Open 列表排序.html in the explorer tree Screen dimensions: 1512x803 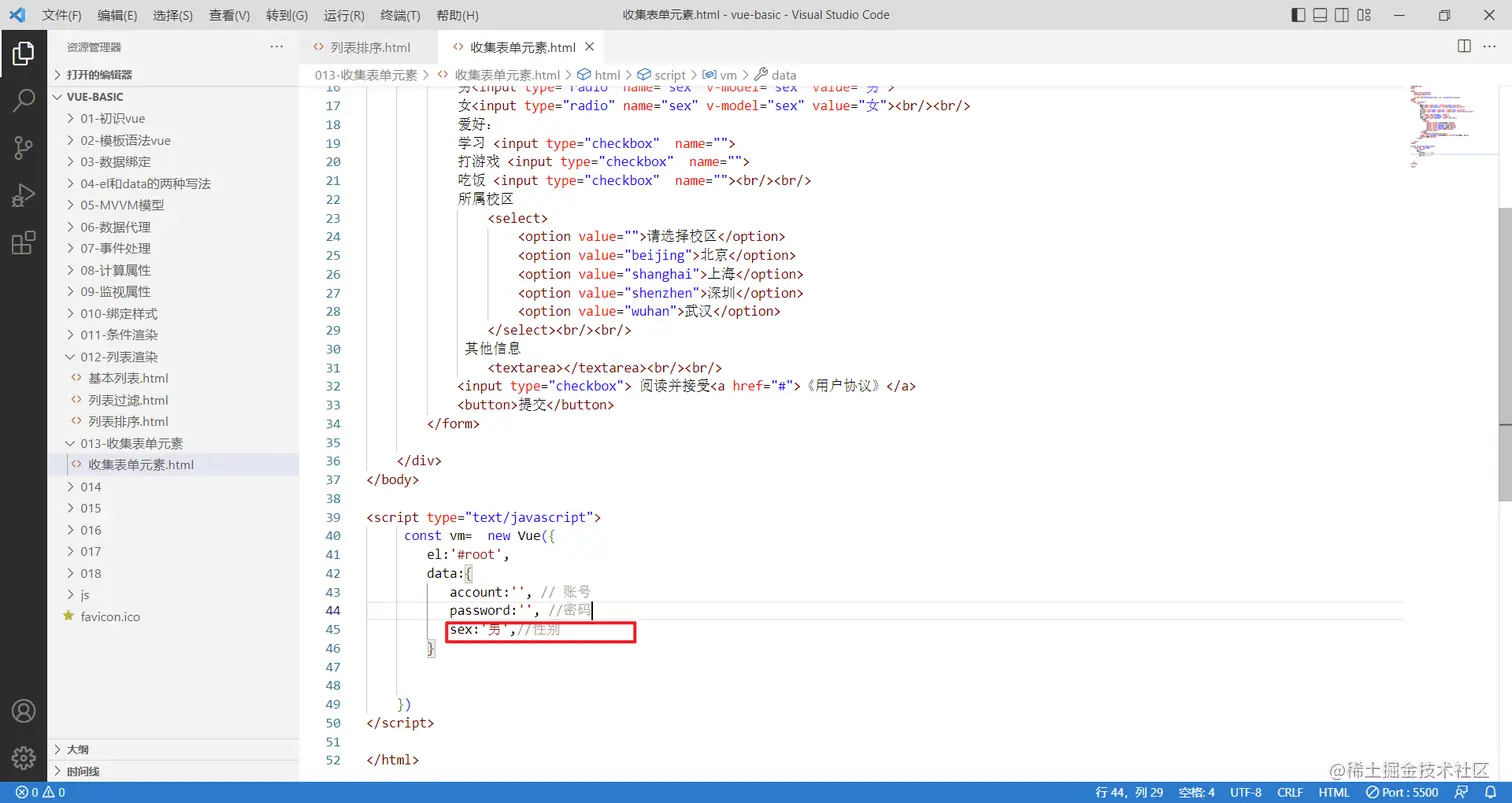click(x=174, y=422)
